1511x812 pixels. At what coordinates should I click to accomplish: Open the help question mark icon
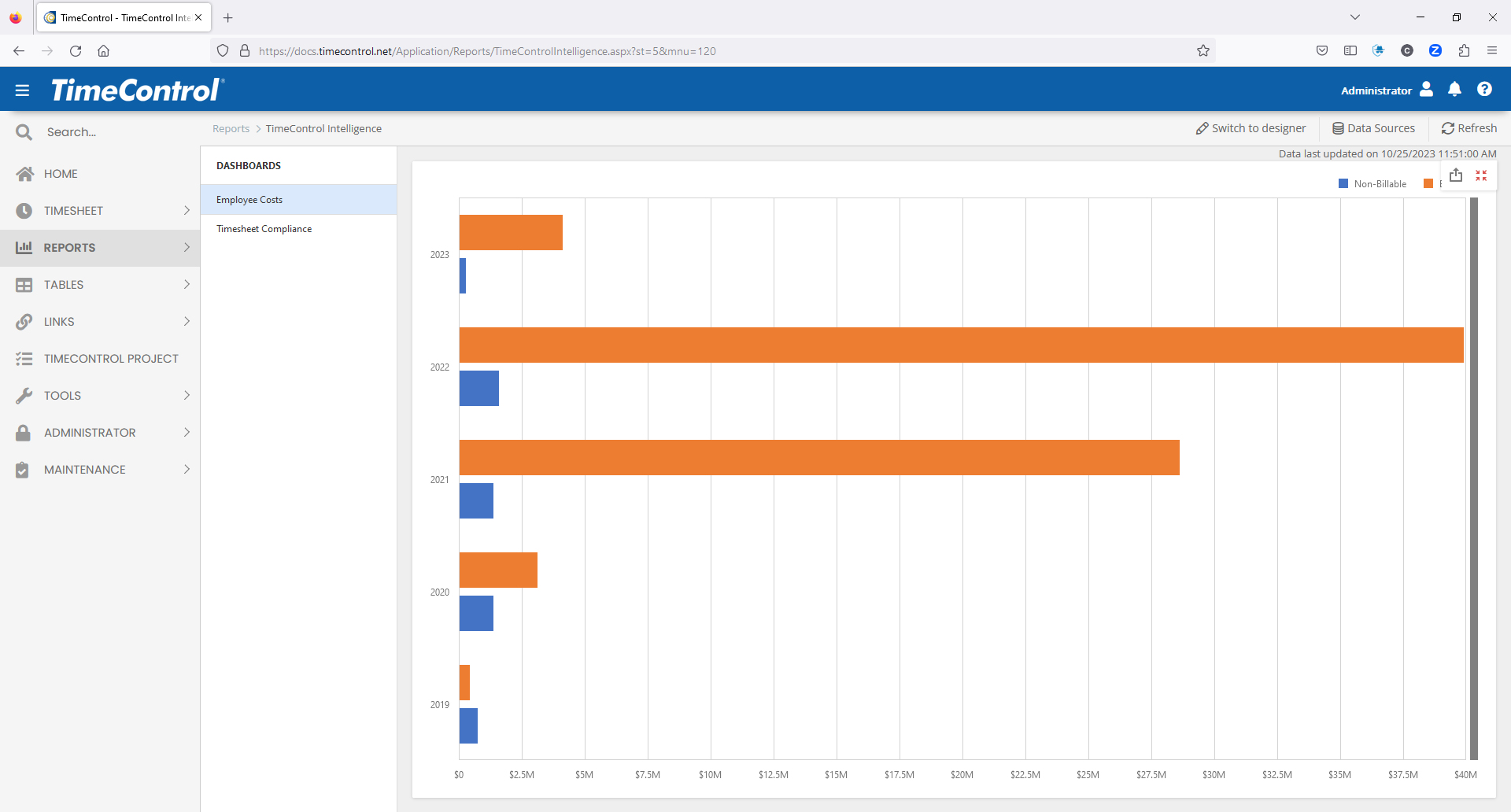pos(1484,89)
